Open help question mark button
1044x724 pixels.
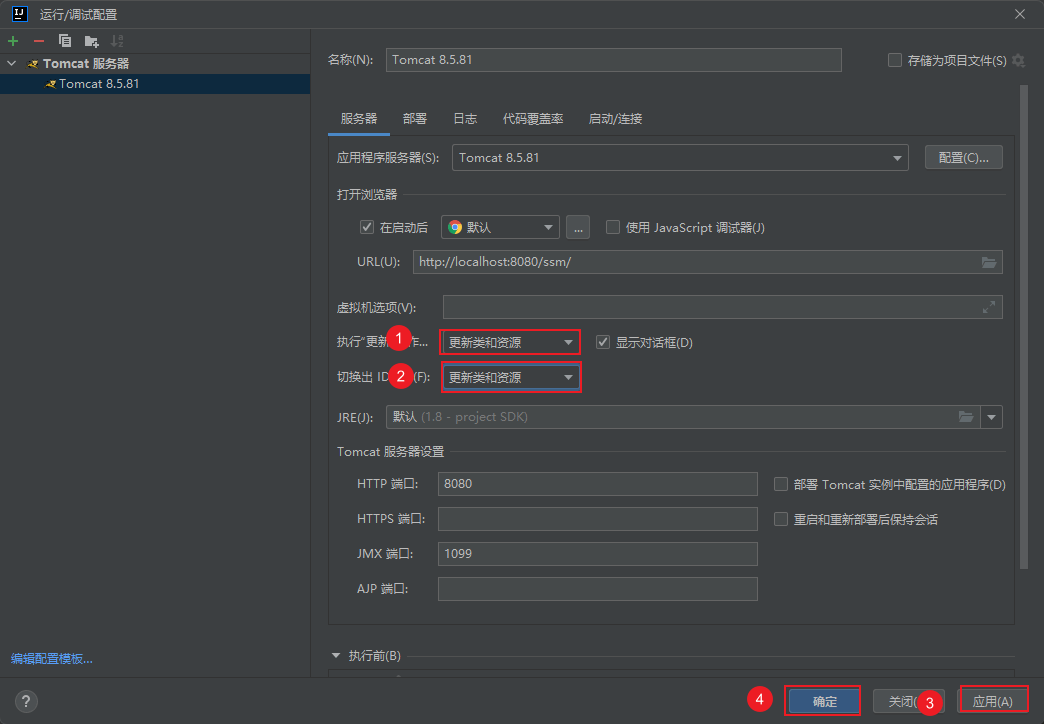[26, 701]
